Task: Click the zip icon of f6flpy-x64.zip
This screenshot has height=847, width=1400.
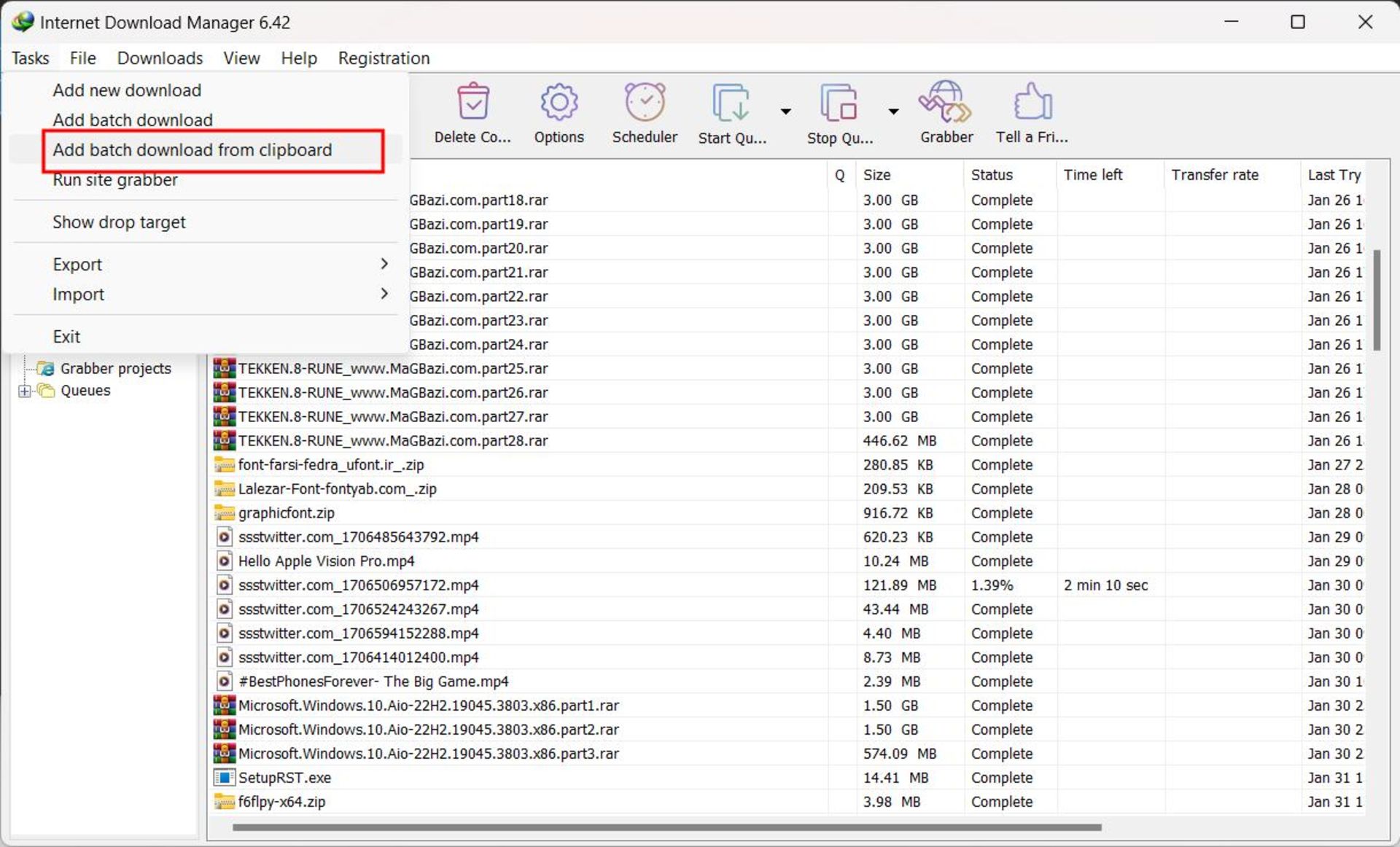Action: (224, 801)
